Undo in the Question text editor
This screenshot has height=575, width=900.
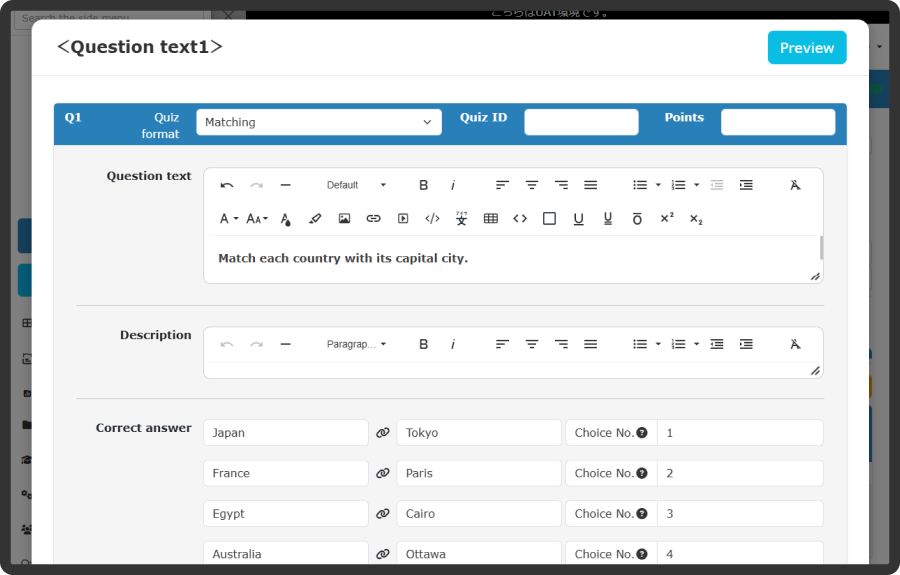pyautogui.click(x=227, y=185)
